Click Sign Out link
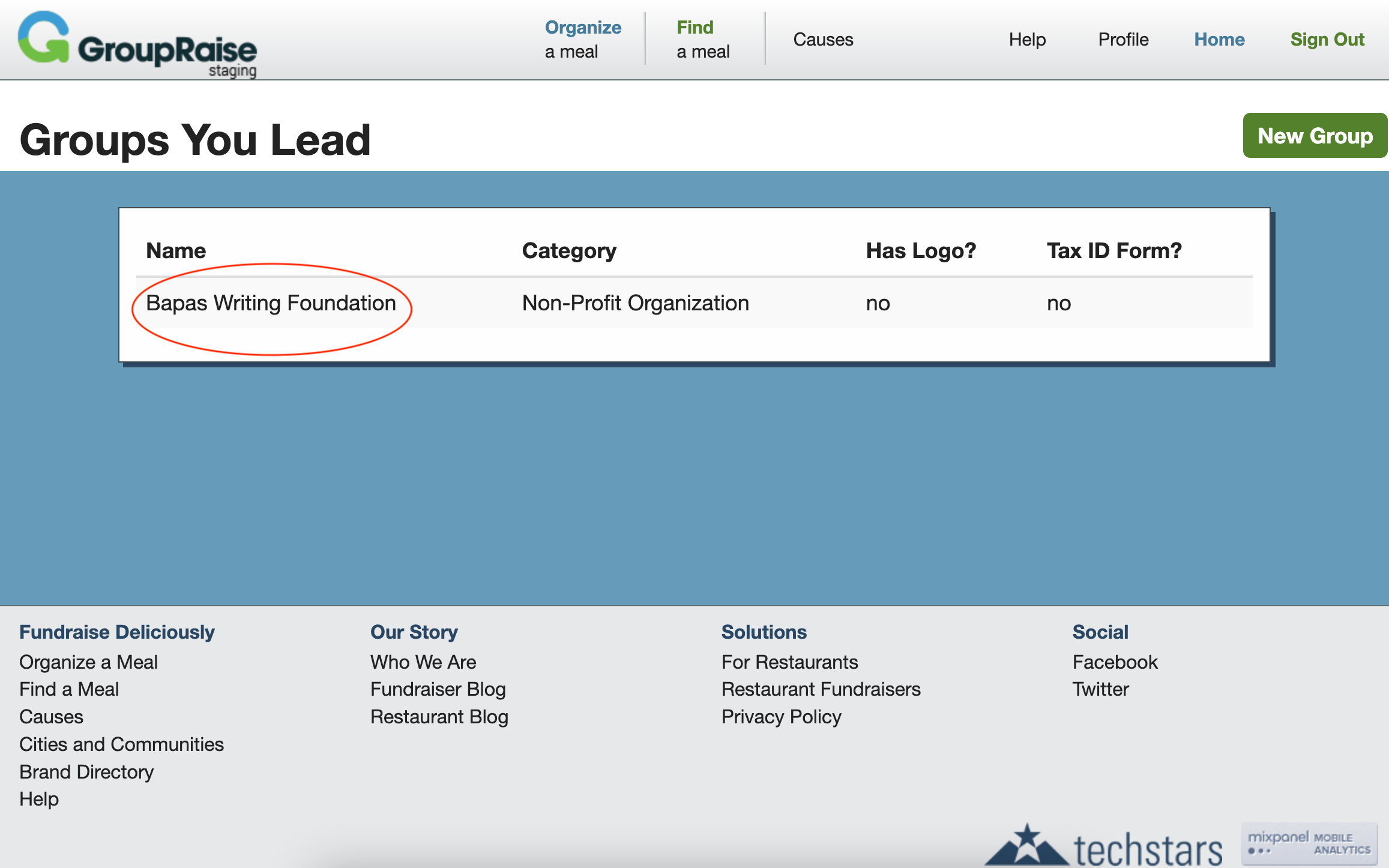 tap(1327, 40)
